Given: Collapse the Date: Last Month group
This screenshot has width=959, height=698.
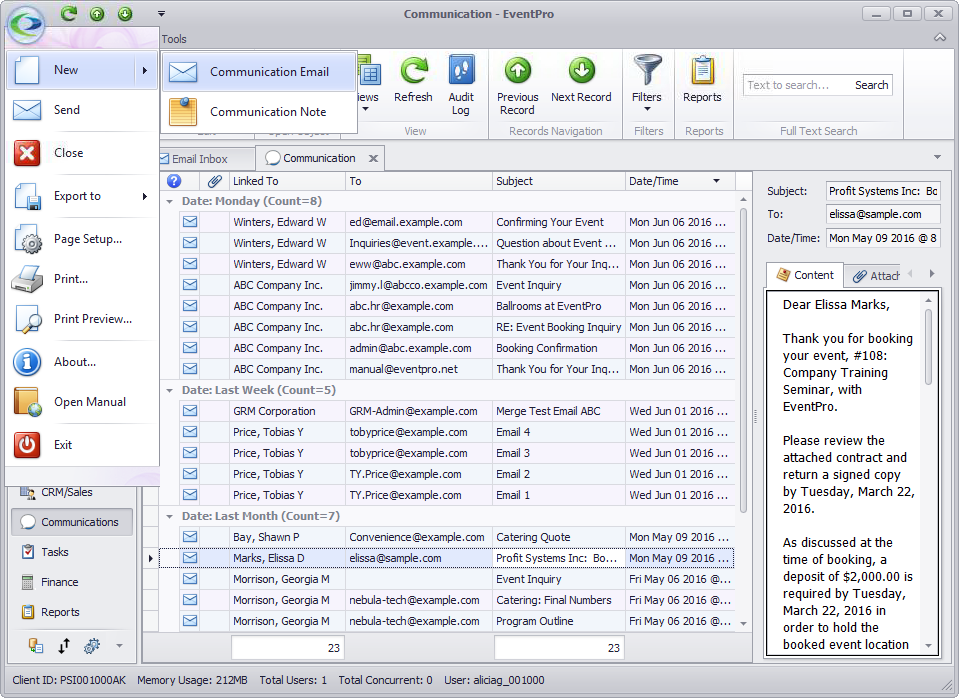Looking at the screenshot, I should (169, 516).
